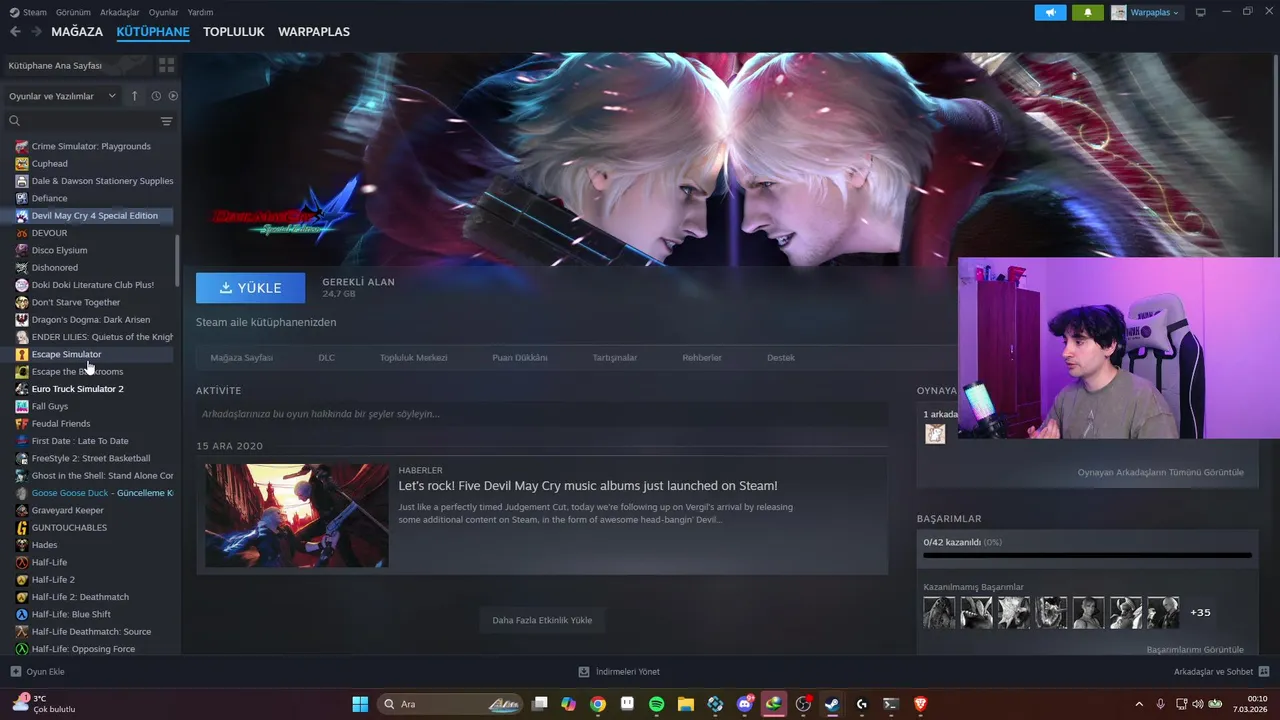
Task: Open the TOPLULUK tab
Action: pos(233,32)
